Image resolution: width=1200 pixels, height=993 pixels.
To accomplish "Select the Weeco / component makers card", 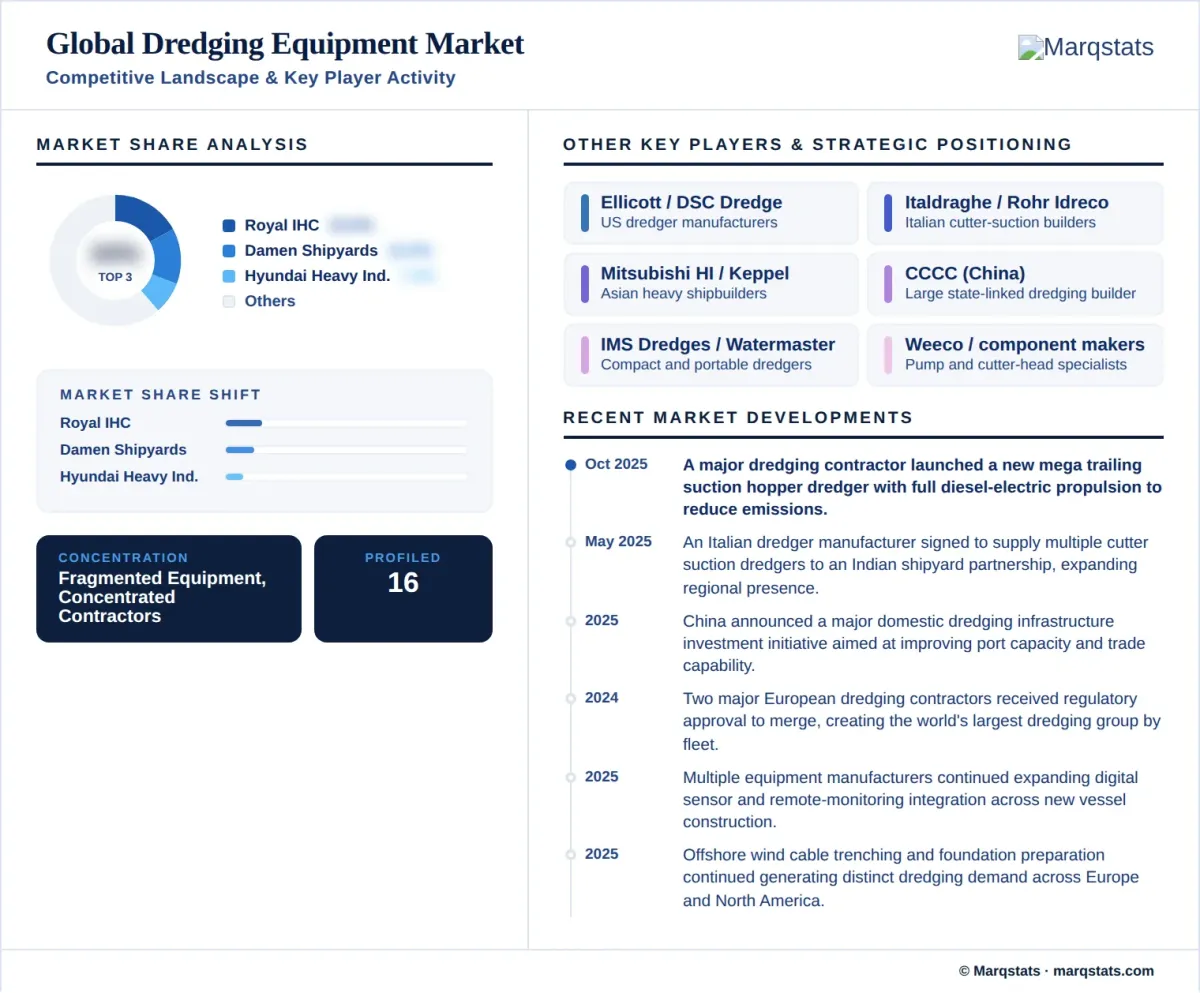I will [x=1015, y=354].
